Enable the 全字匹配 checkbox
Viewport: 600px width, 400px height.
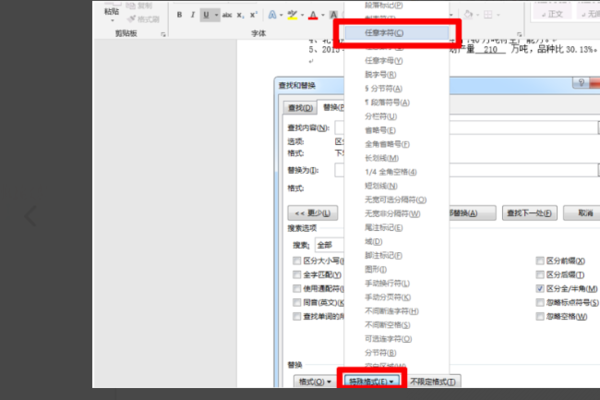[x=297, y=274]
